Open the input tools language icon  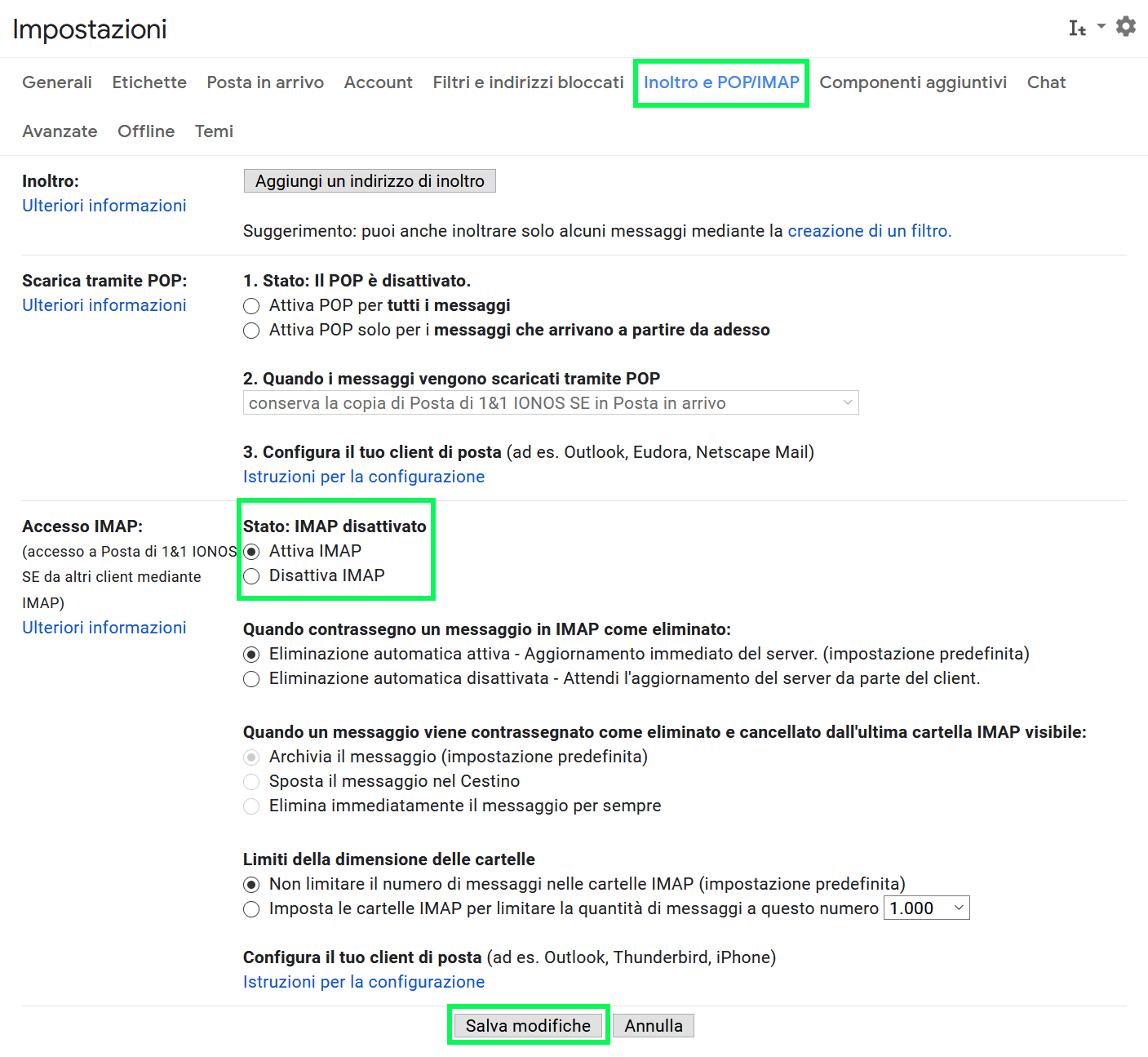[1077, 28]
